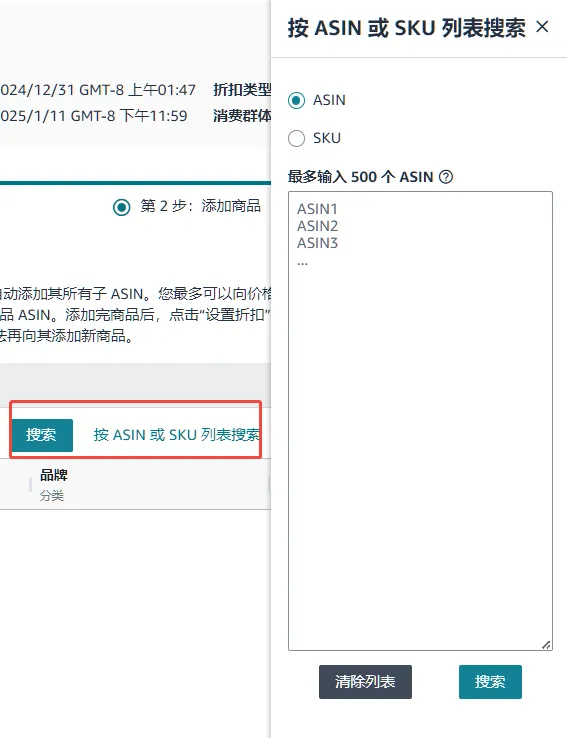Click inside the ASIN list text area
The image size is (567, 738).
click(420, 421)
